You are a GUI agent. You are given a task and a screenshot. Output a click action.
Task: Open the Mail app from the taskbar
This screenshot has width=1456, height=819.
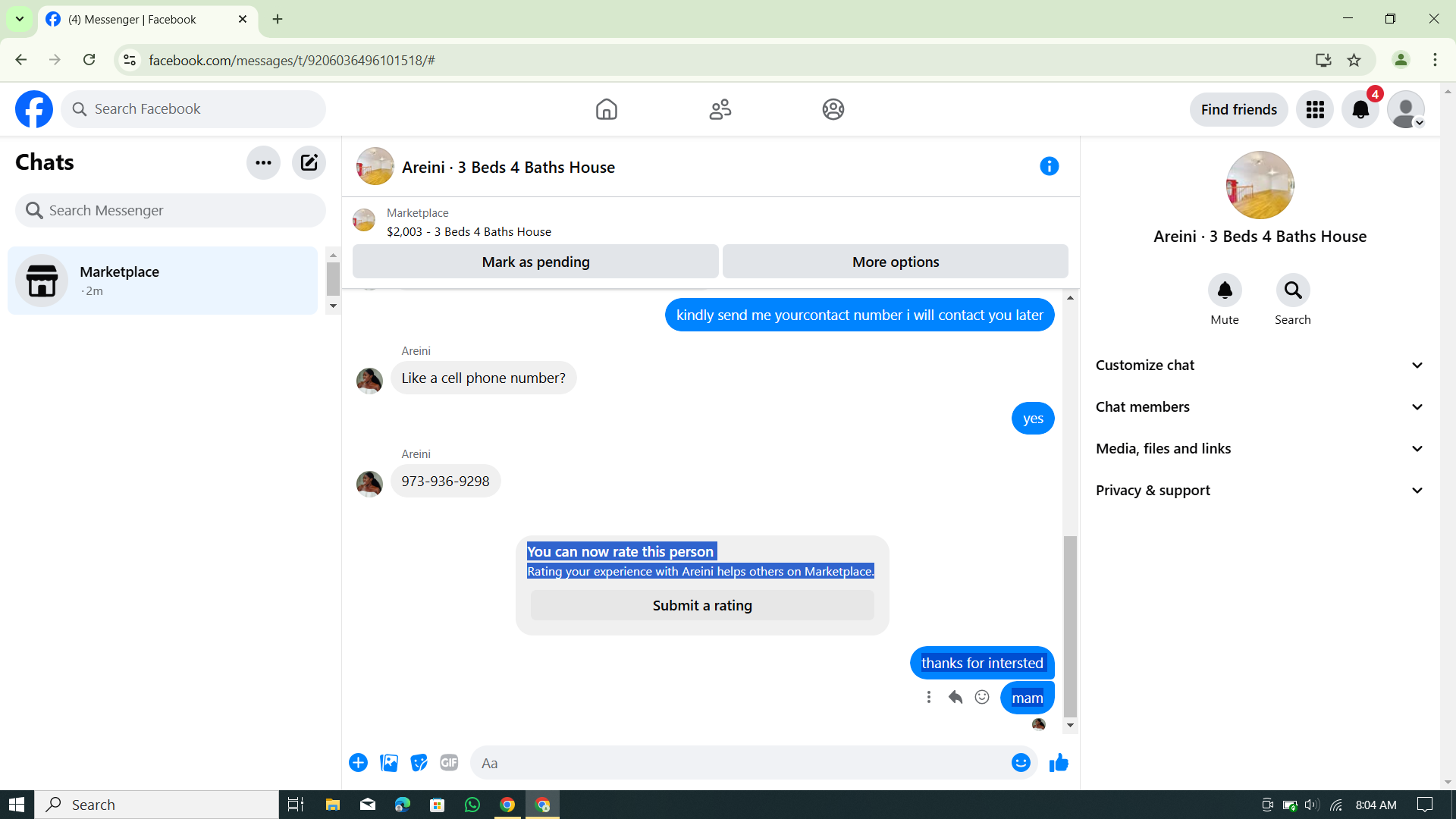[367, 805]
